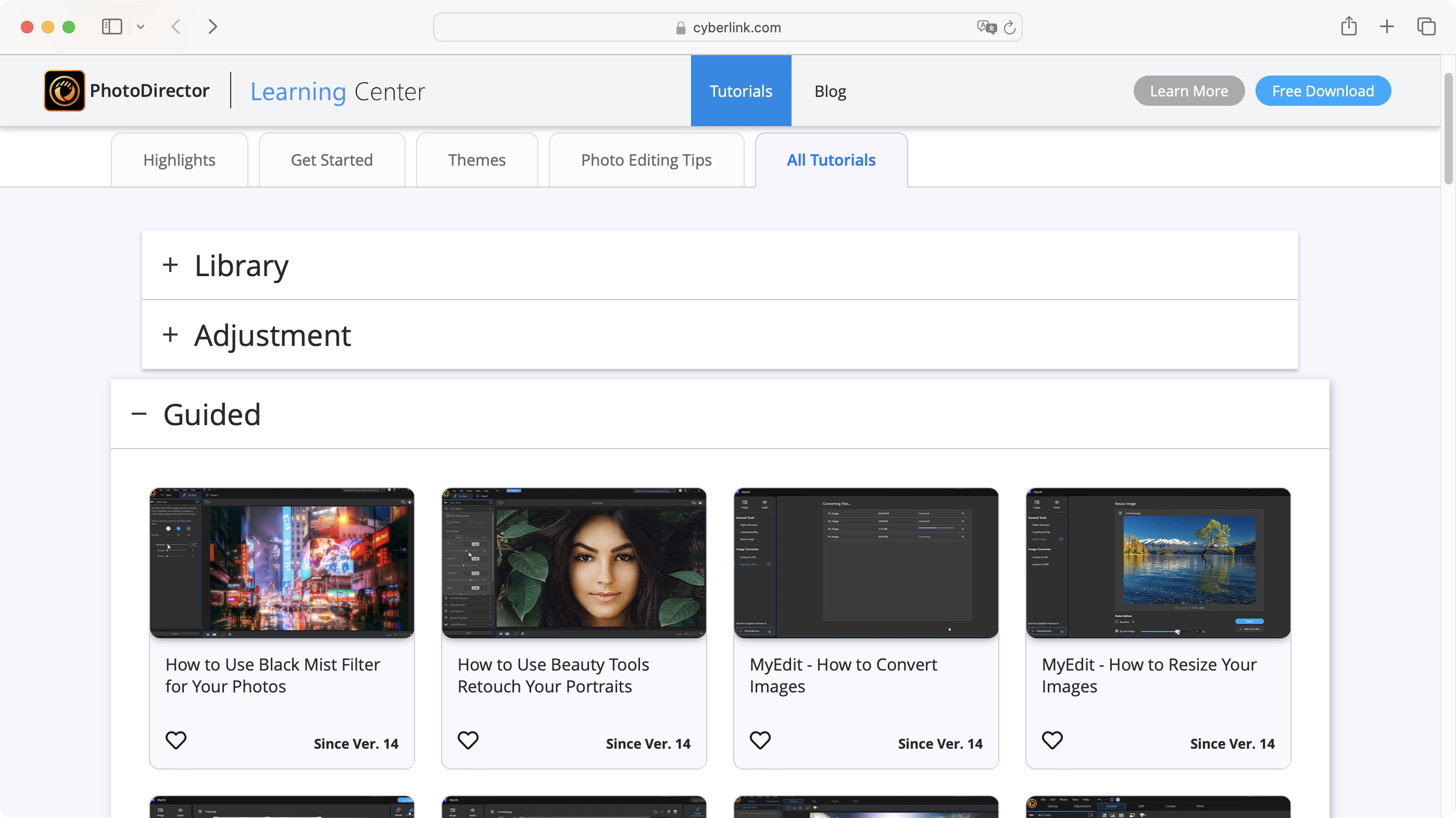
Task: Click the heart icon on Beauty Tools tutorial
Action: point(467,739)
